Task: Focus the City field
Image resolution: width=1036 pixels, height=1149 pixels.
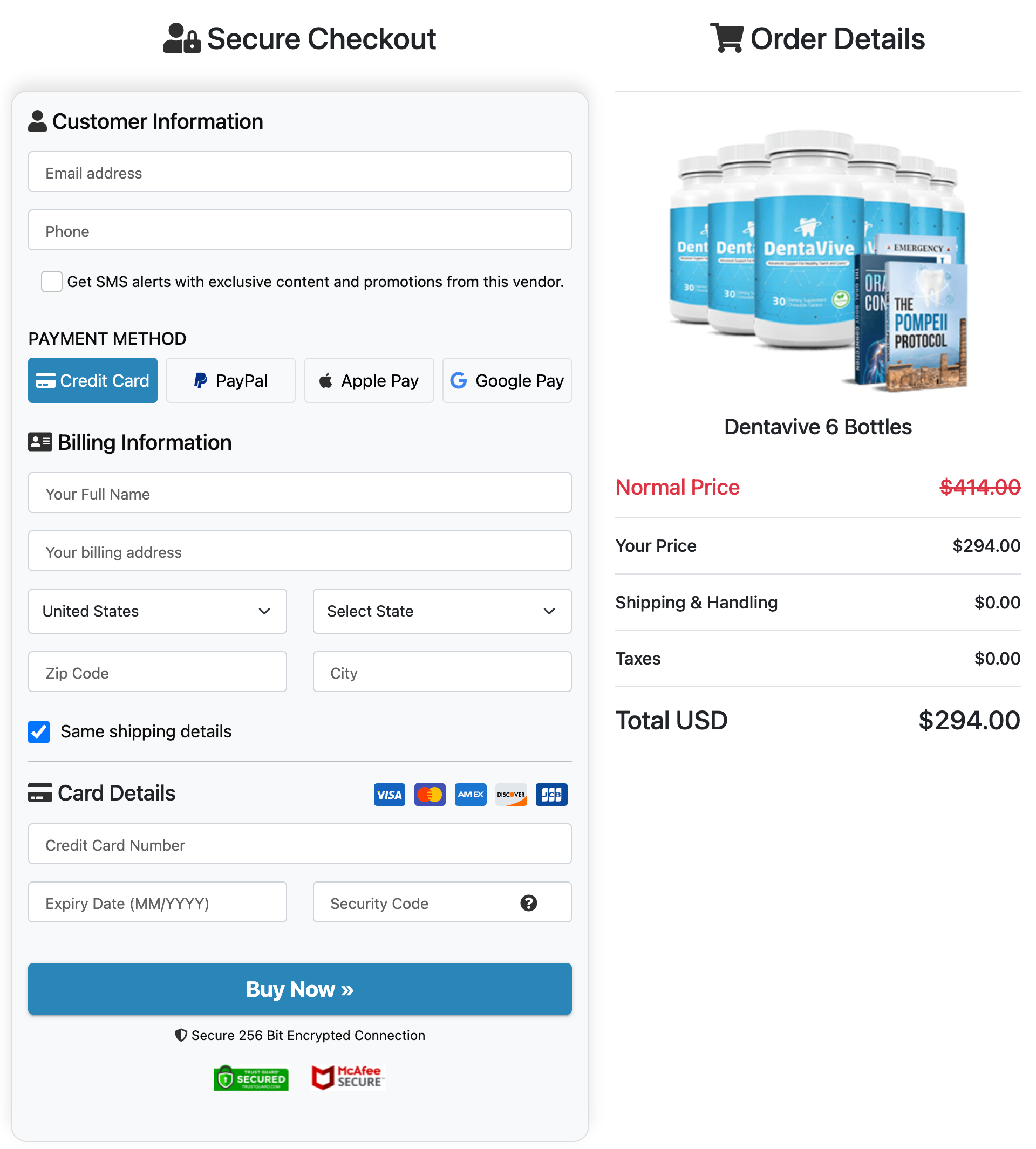Action: (442, 672)
